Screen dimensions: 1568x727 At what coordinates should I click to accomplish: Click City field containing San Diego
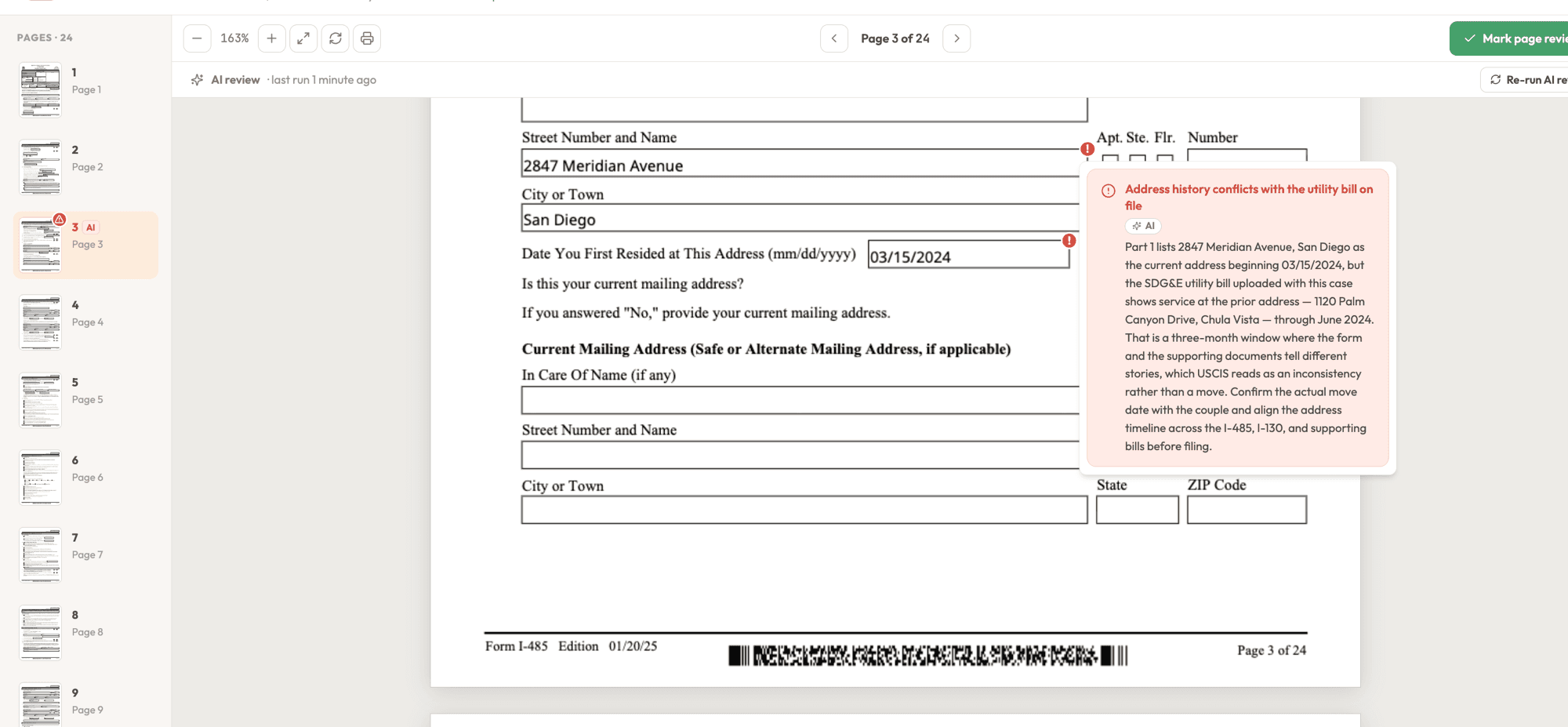click(800, 217)
